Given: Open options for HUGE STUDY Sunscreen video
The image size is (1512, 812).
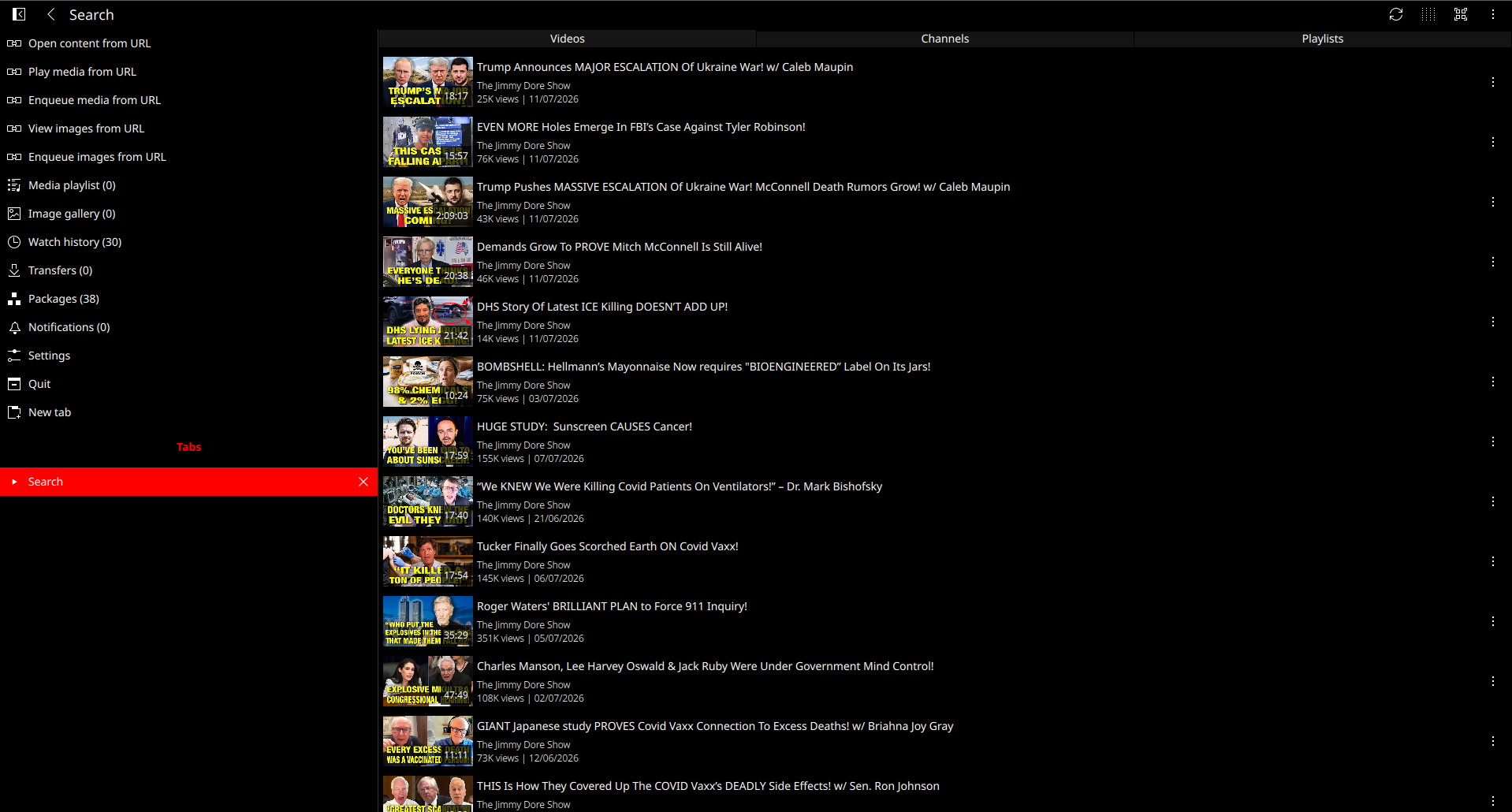Looking at the screenshot, I should 1493,441.
